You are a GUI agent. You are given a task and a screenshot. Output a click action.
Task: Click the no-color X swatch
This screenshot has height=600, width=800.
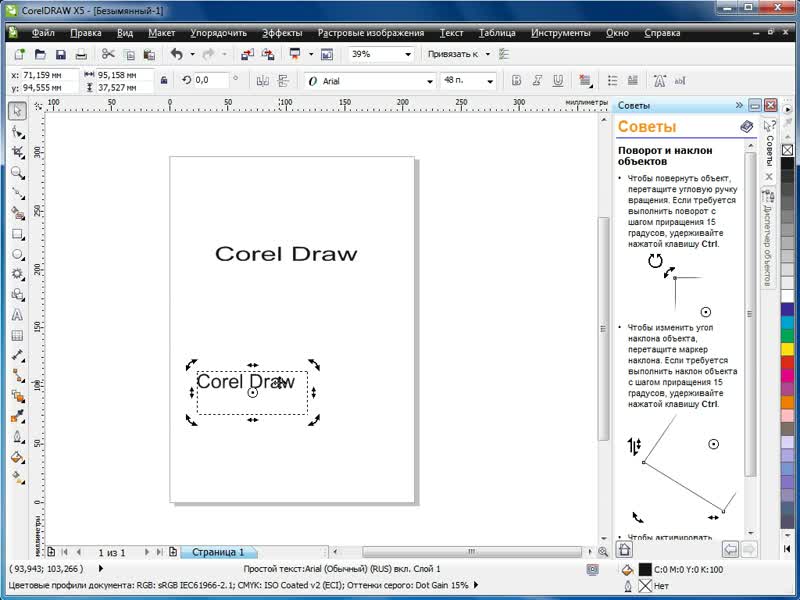[788, 150]
